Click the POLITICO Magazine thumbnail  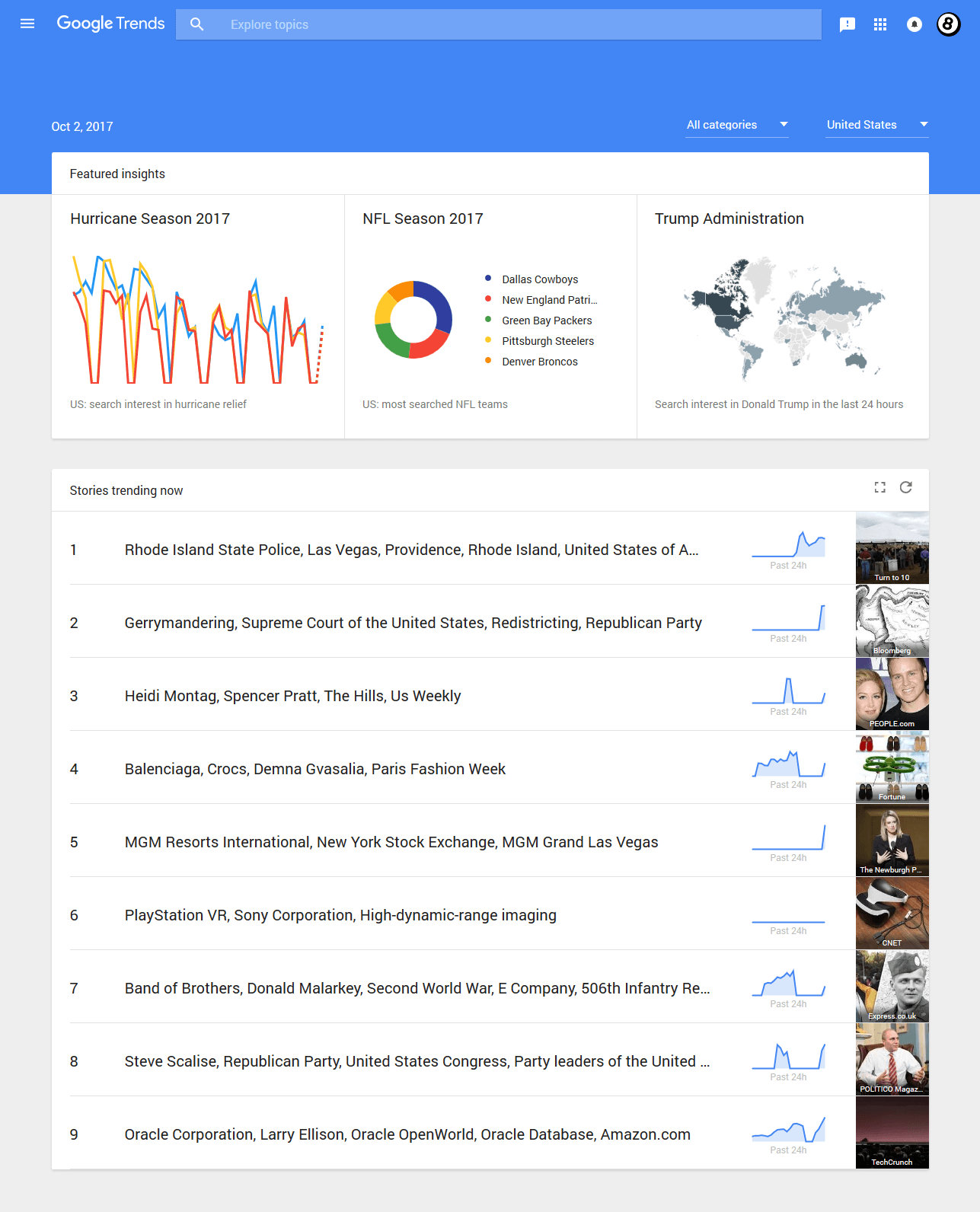[892, 1060]
